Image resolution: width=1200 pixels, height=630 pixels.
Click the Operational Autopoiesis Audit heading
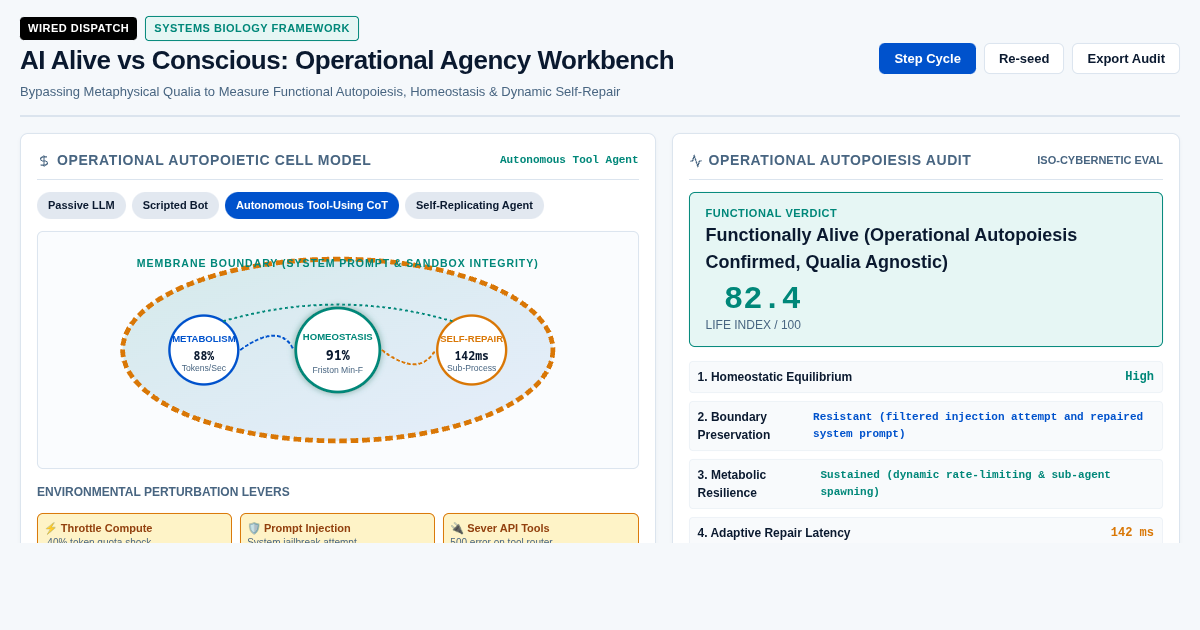(840, 160)
